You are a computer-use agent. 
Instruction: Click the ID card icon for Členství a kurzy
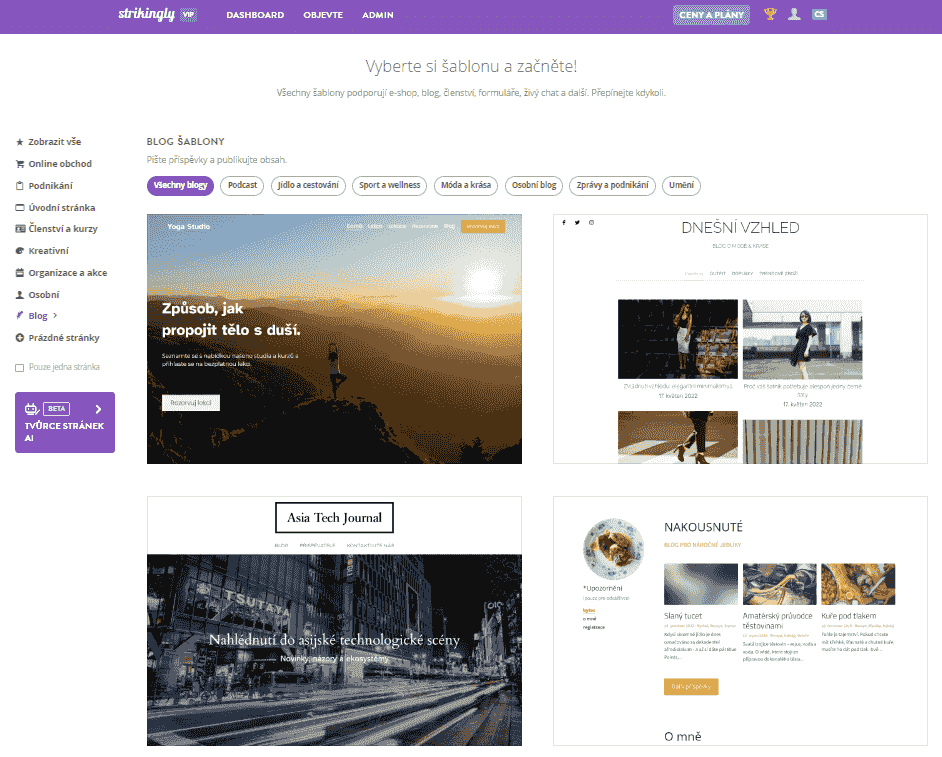pyautogui.click(x=20, y=228)
